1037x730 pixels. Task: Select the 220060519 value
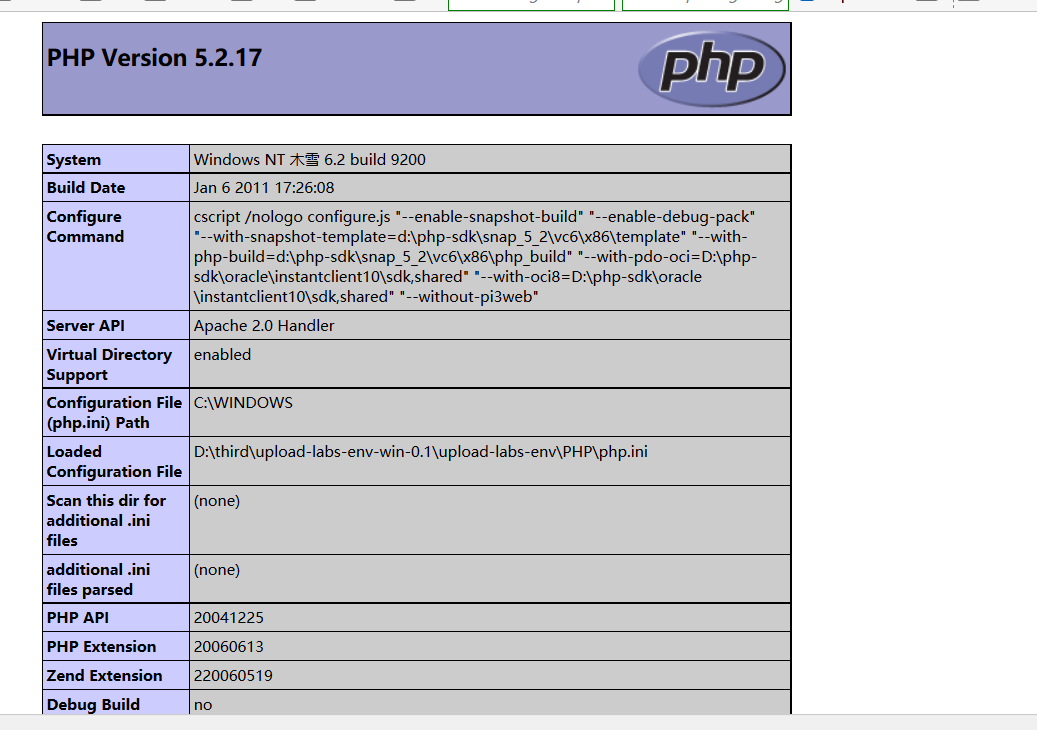pyautogui.click(x=233, y=676)
